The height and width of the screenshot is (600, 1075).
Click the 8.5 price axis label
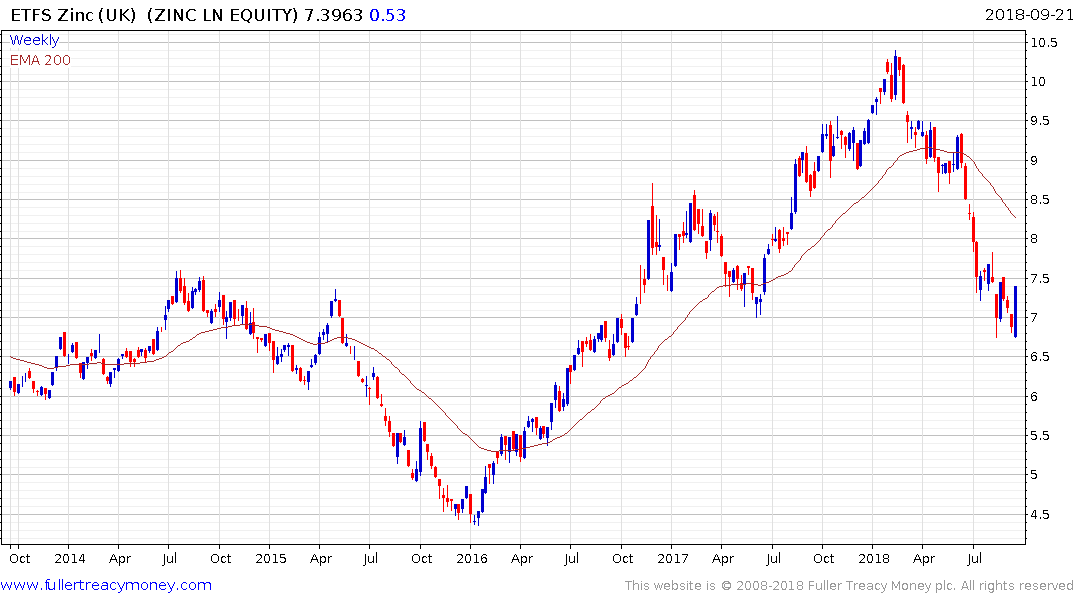tap(1040, 200)
